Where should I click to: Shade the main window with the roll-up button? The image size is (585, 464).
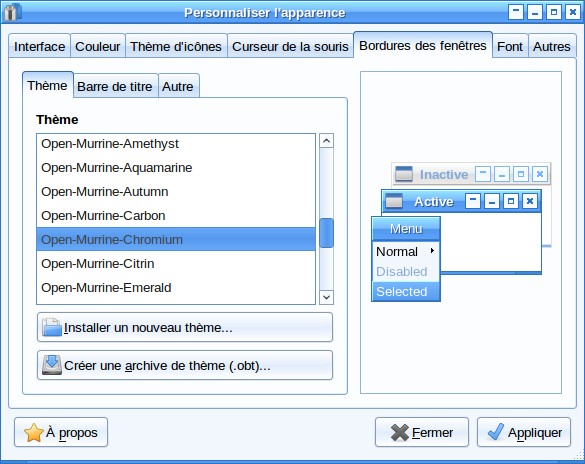coord(516,12)
